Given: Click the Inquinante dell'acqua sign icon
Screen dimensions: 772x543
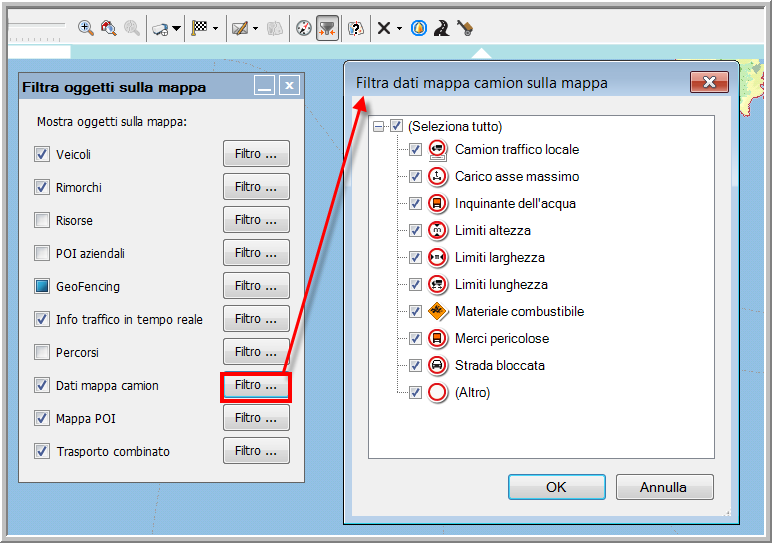Looking at the screenshot, I should click(x=437, y=203).
